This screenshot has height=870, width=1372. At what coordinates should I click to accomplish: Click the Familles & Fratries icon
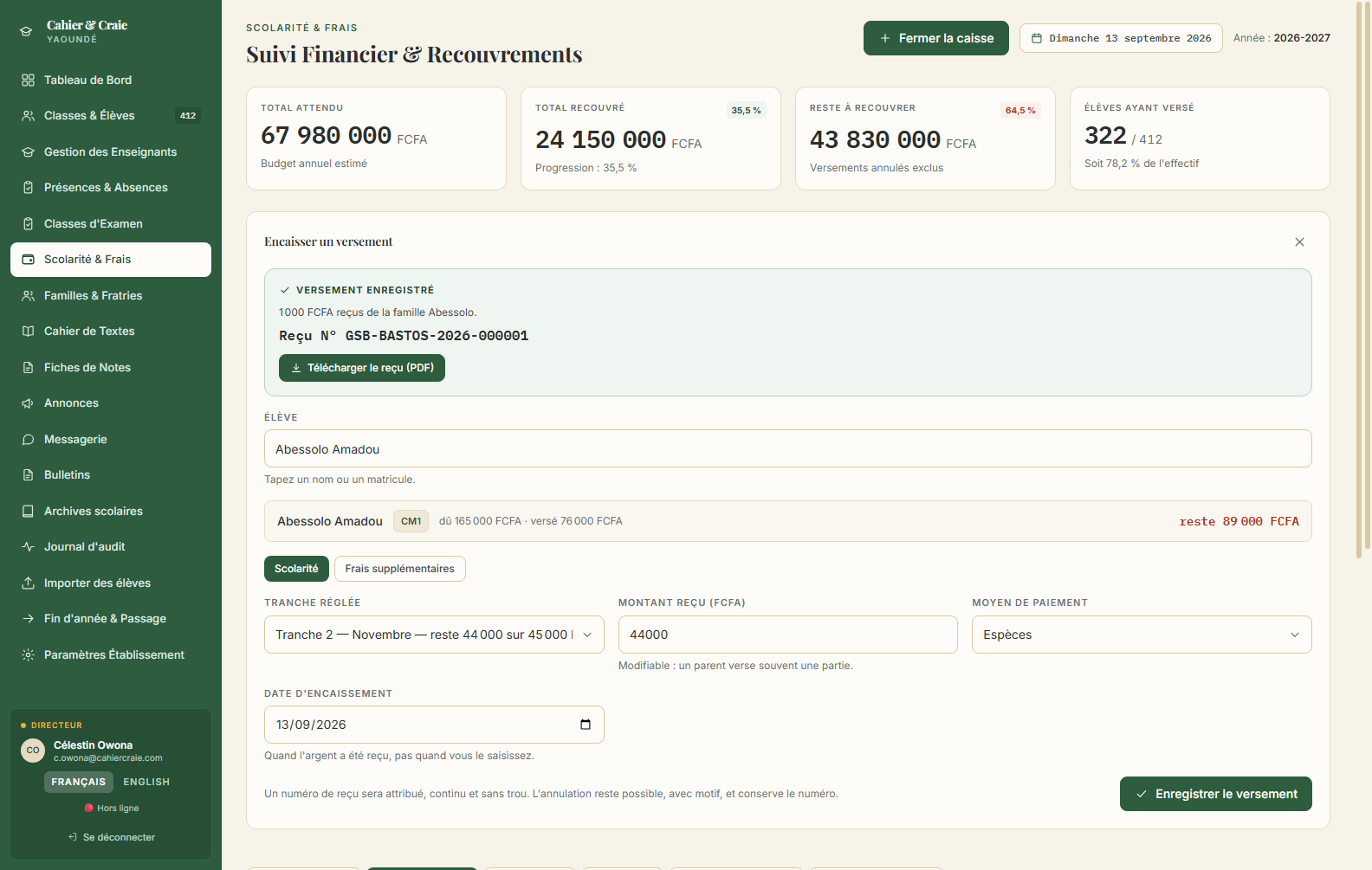28,296
